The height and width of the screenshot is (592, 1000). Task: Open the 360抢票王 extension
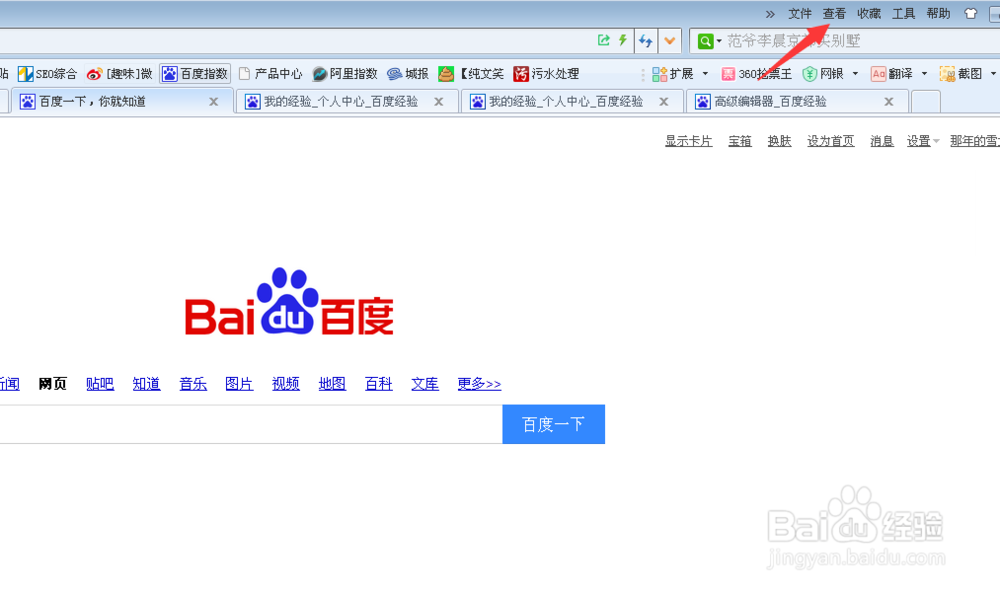(x=756, y=74)
